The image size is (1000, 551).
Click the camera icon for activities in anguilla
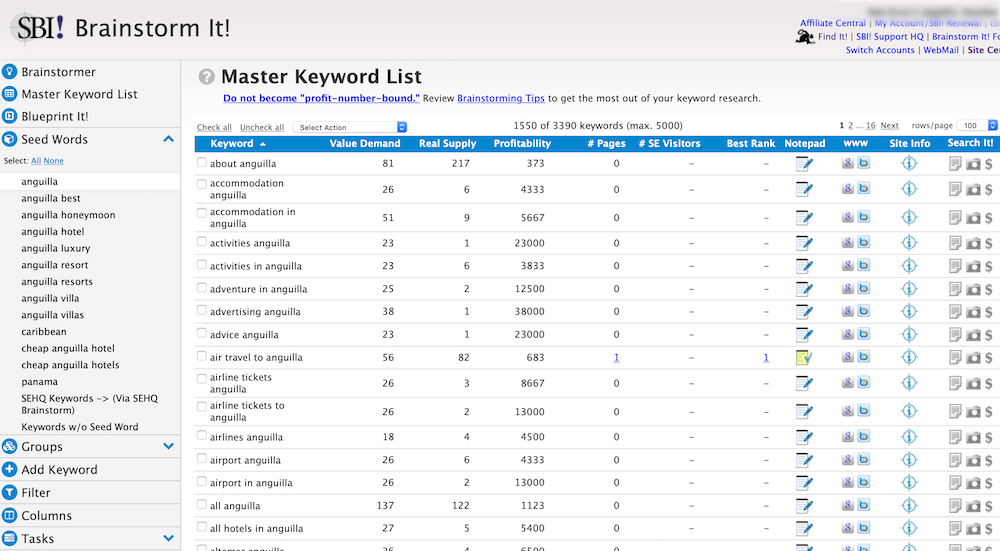point(973,267)
